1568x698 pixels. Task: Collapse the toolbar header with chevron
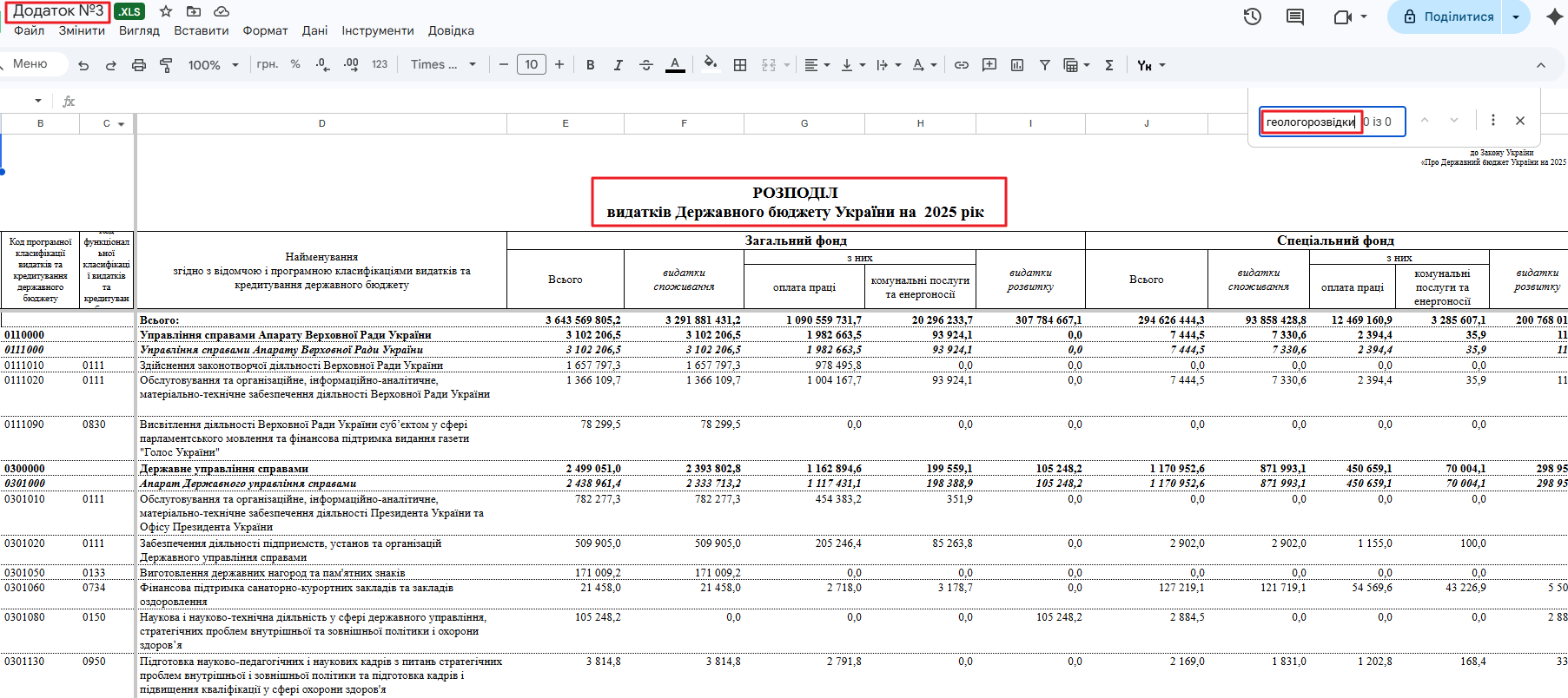point(1541,65)
